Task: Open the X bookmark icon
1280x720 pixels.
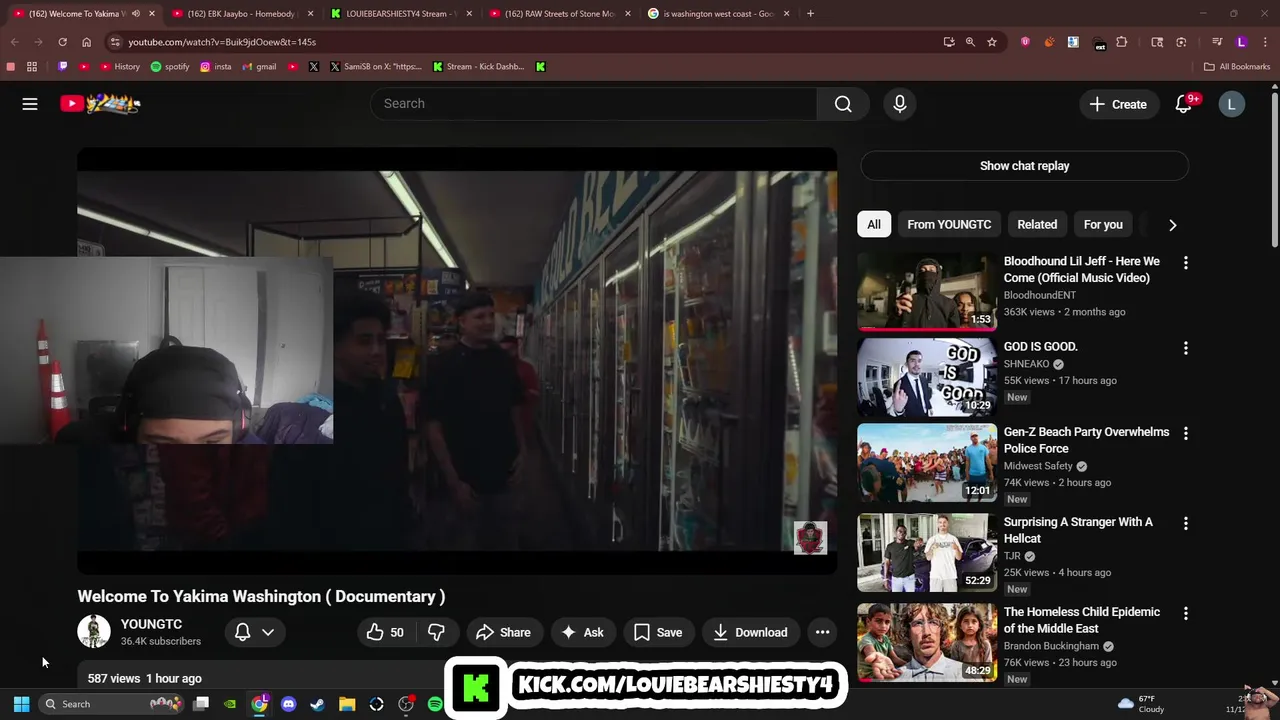Action: tap(314, 67)
